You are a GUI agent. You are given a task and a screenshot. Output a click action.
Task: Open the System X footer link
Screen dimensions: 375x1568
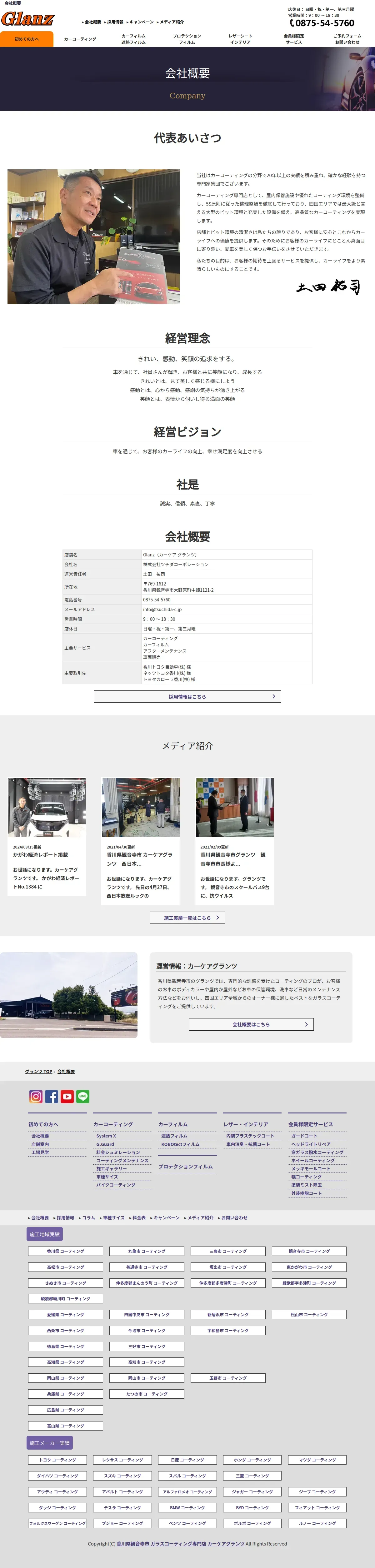[x=106, y=1136]
